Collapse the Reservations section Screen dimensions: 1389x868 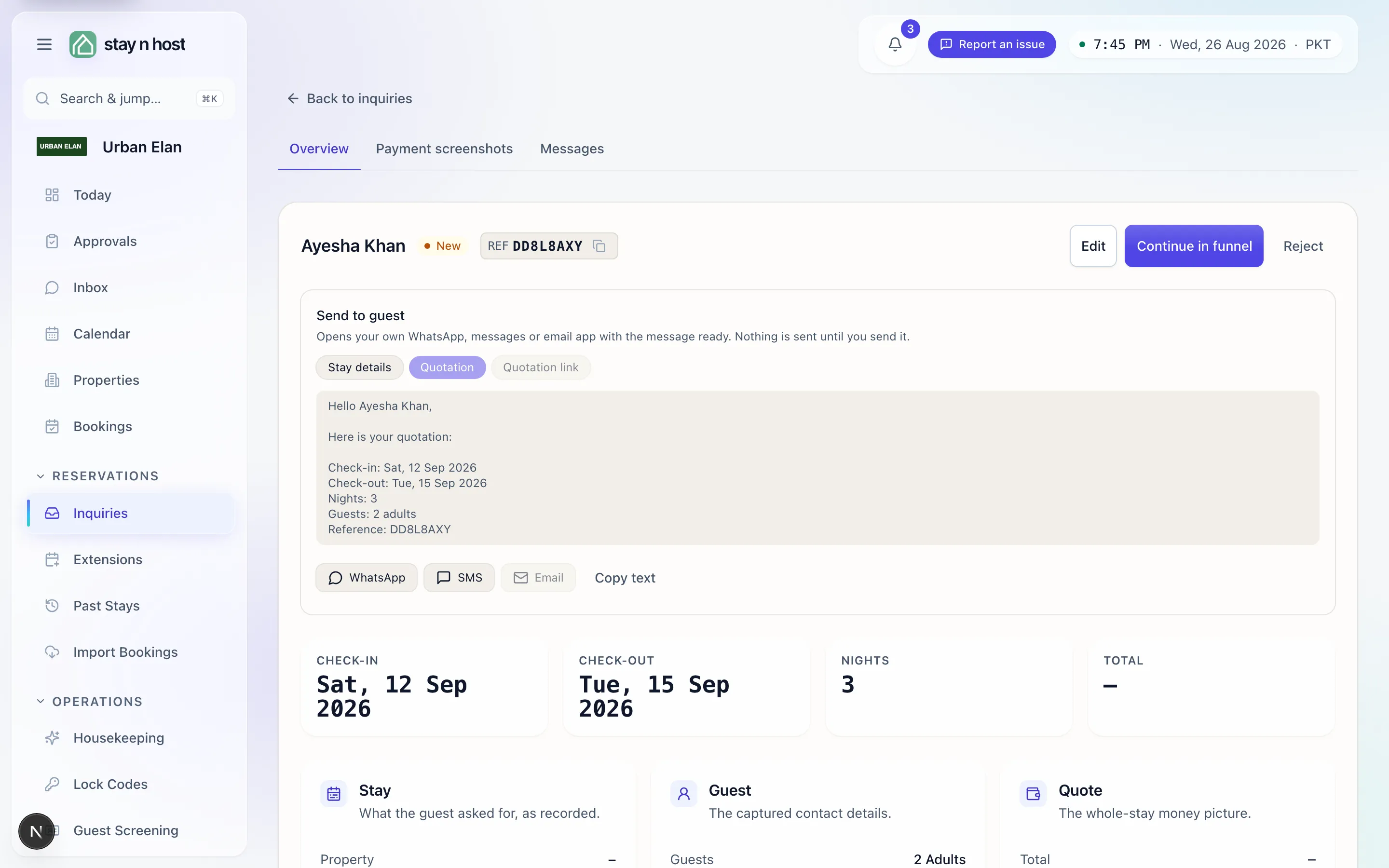(97, 476)
